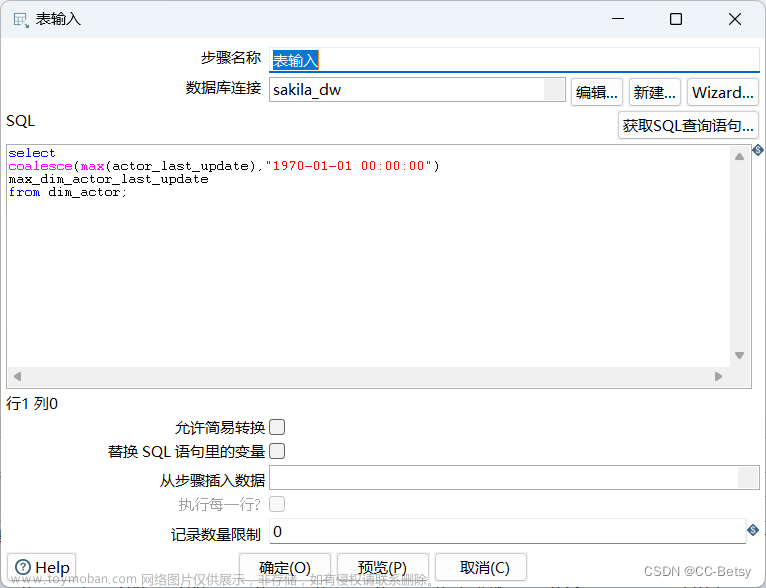Click the 'select' keyword in SQL
The width and height of the screenshot is (766, 588).
(x=32, y=153)
